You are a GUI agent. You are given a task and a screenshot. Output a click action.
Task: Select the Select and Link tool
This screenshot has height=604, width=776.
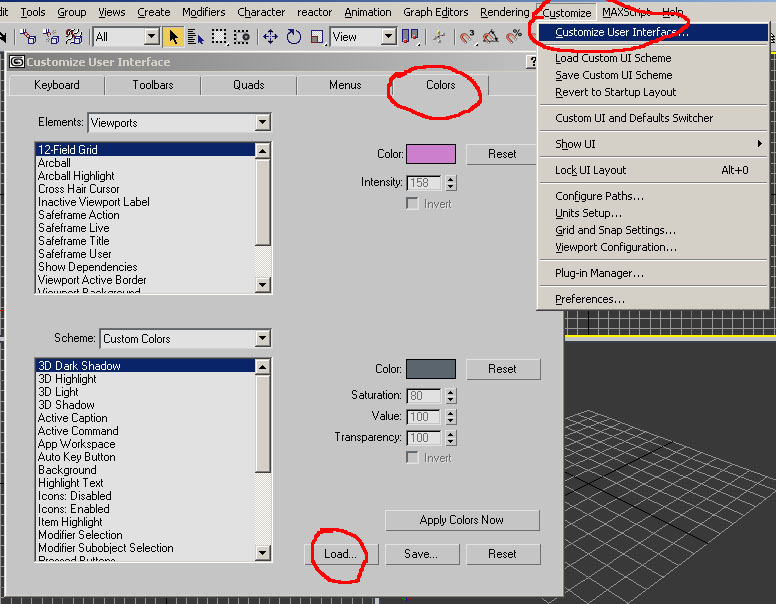[28, 37]
